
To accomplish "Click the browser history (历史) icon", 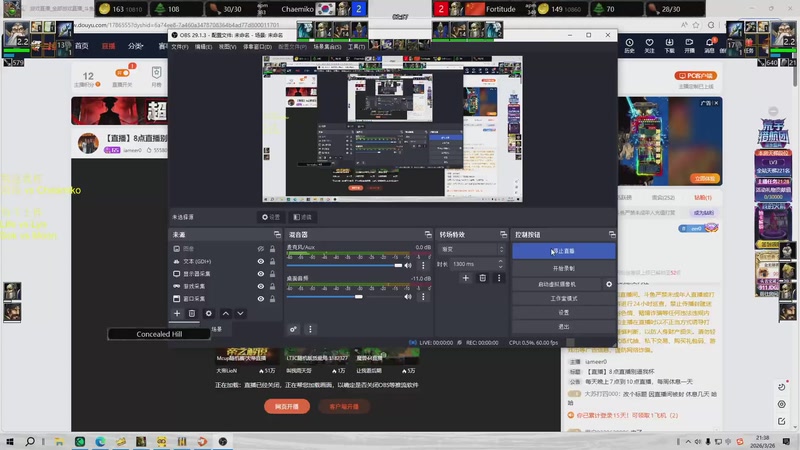I will click(x=630, y=45).
